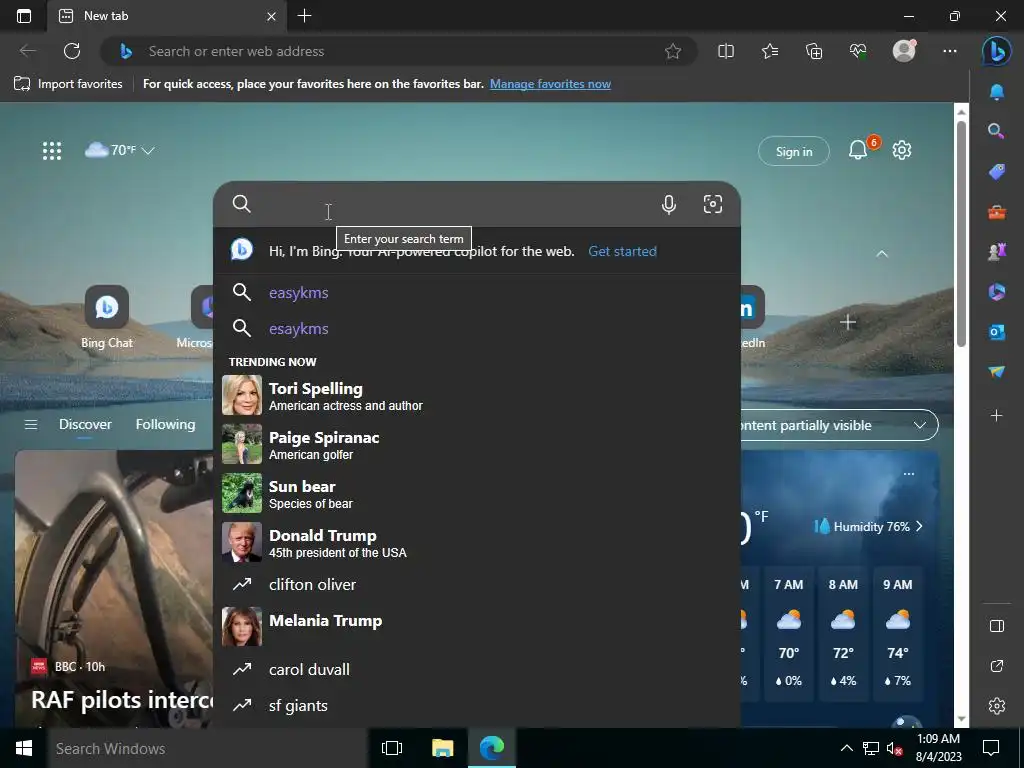Image resolution: width=1024 pixels, height=768 pixels.
Task: Open page settings gear icon
Action: tap(902, 150)
